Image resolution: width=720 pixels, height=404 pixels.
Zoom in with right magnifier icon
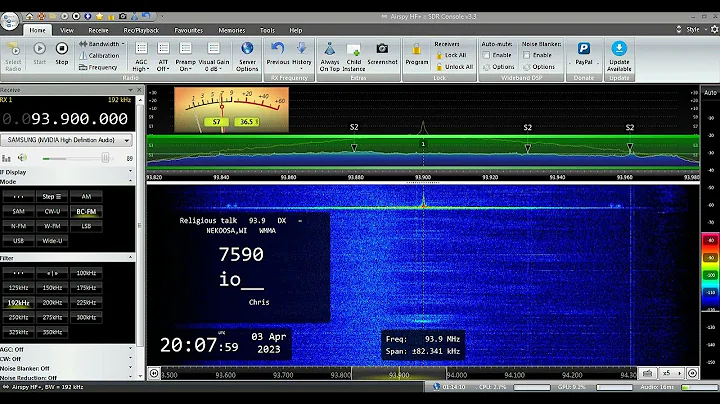click(692, 373)
